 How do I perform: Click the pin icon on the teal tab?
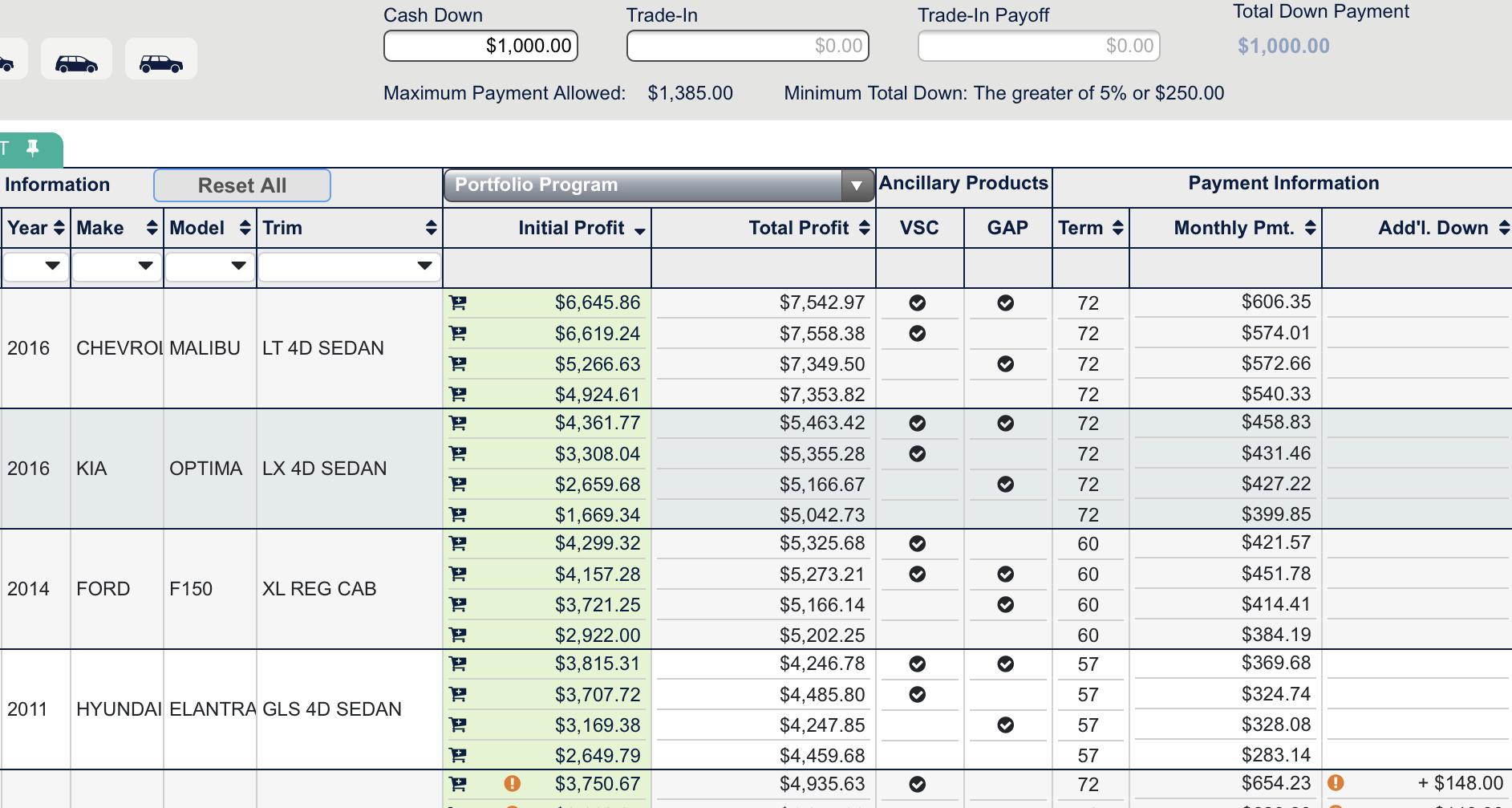33,148
